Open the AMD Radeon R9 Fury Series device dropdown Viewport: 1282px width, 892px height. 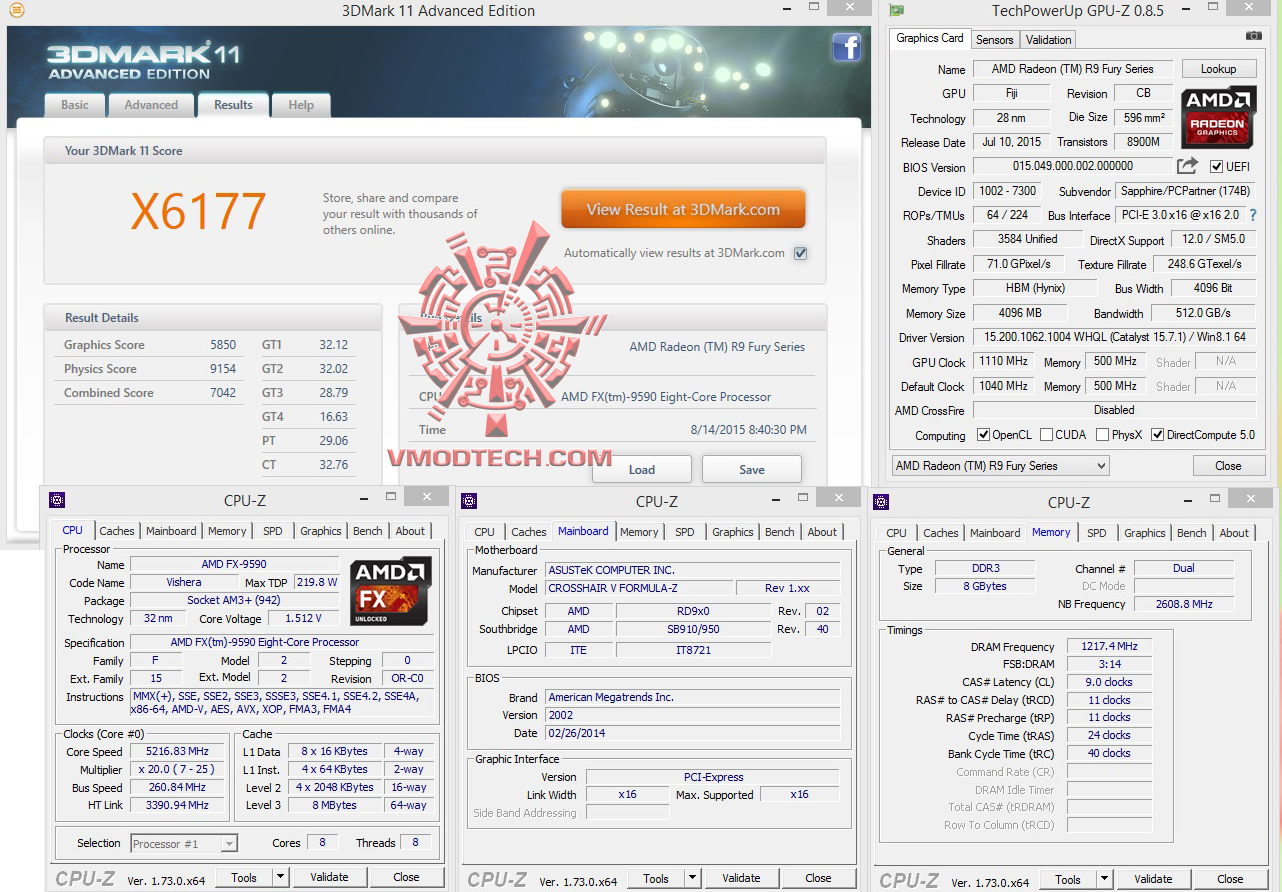(1100, 464)
